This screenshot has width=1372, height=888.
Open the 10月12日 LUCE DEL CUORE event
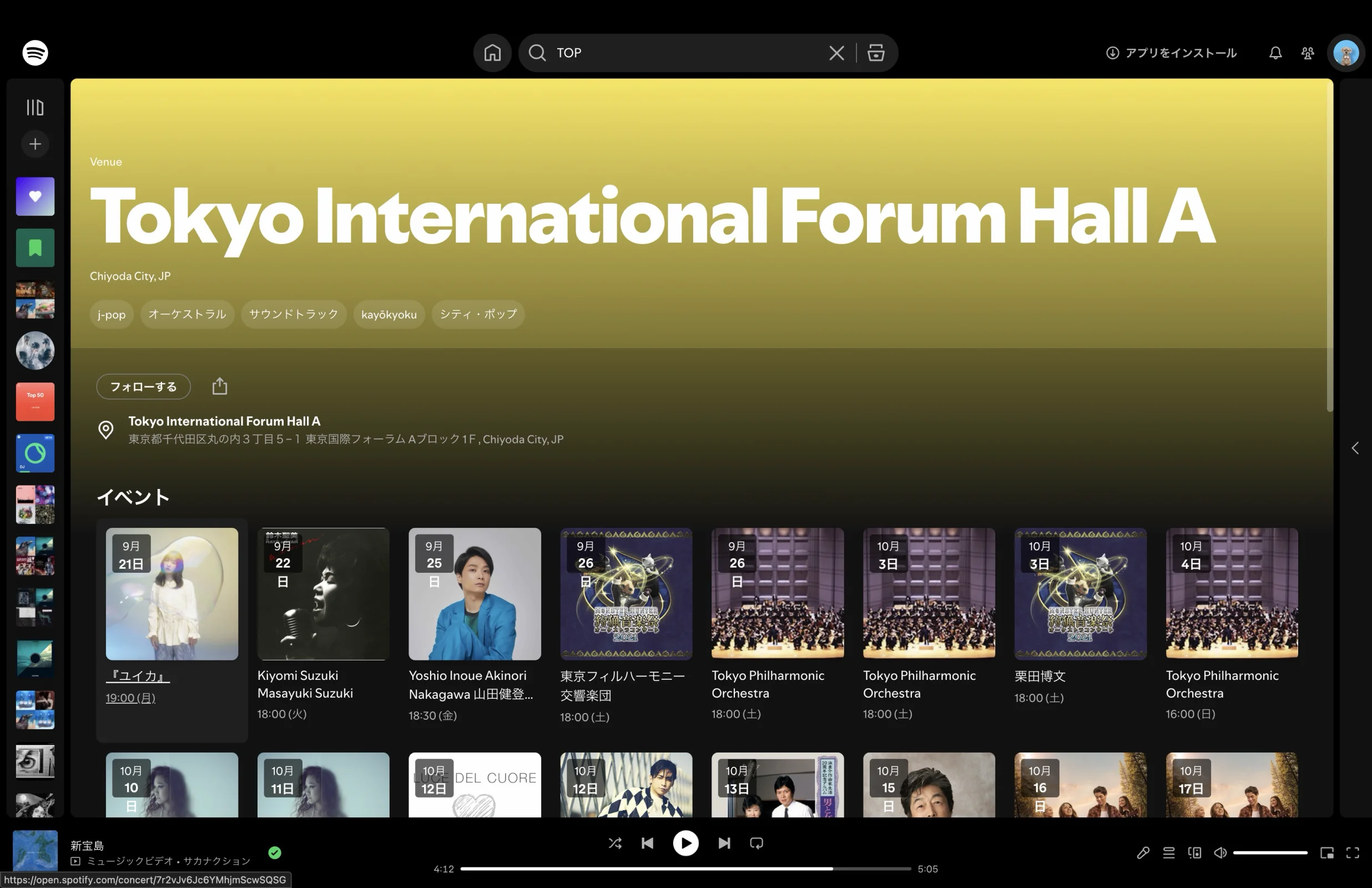tap(475, 785)
